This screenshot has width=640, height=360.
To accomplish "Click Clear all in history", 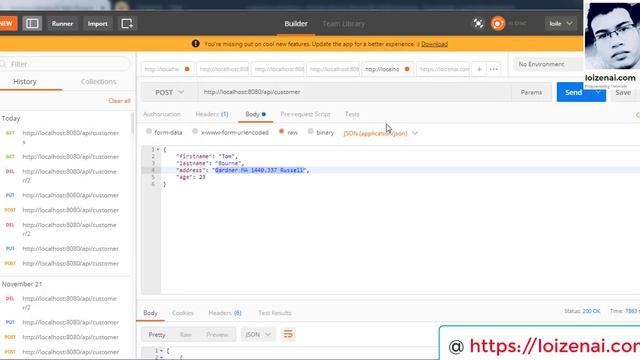I will click(119, 101).
